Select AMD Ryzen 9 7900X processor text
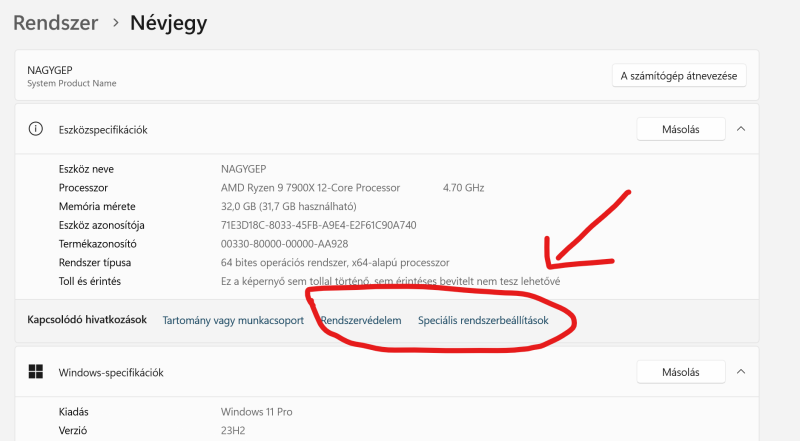 tap(310, 188)
